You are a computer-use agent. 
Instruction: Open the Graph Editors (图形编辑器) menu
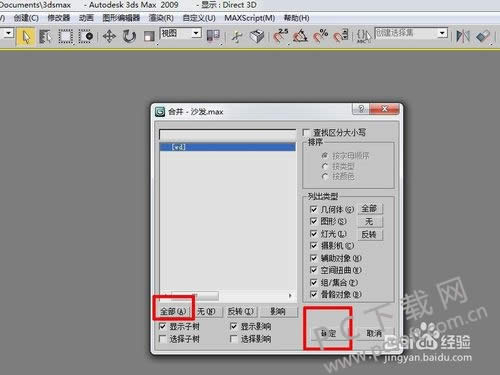(121, 18)
